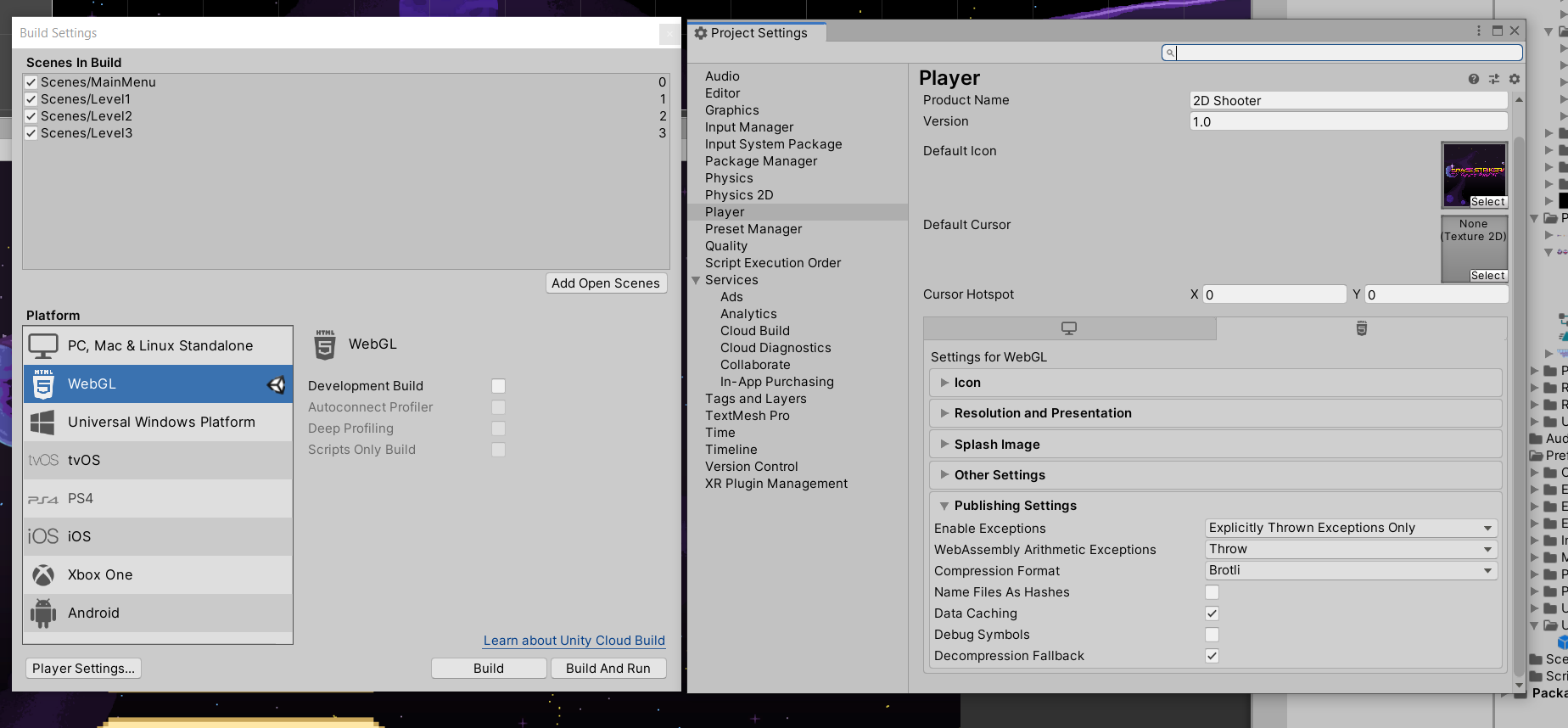Click Select under the Default Icon thumbnail
Image resolution: width=1568 pixels, height=728 pixels.
tap(1488, 202)
